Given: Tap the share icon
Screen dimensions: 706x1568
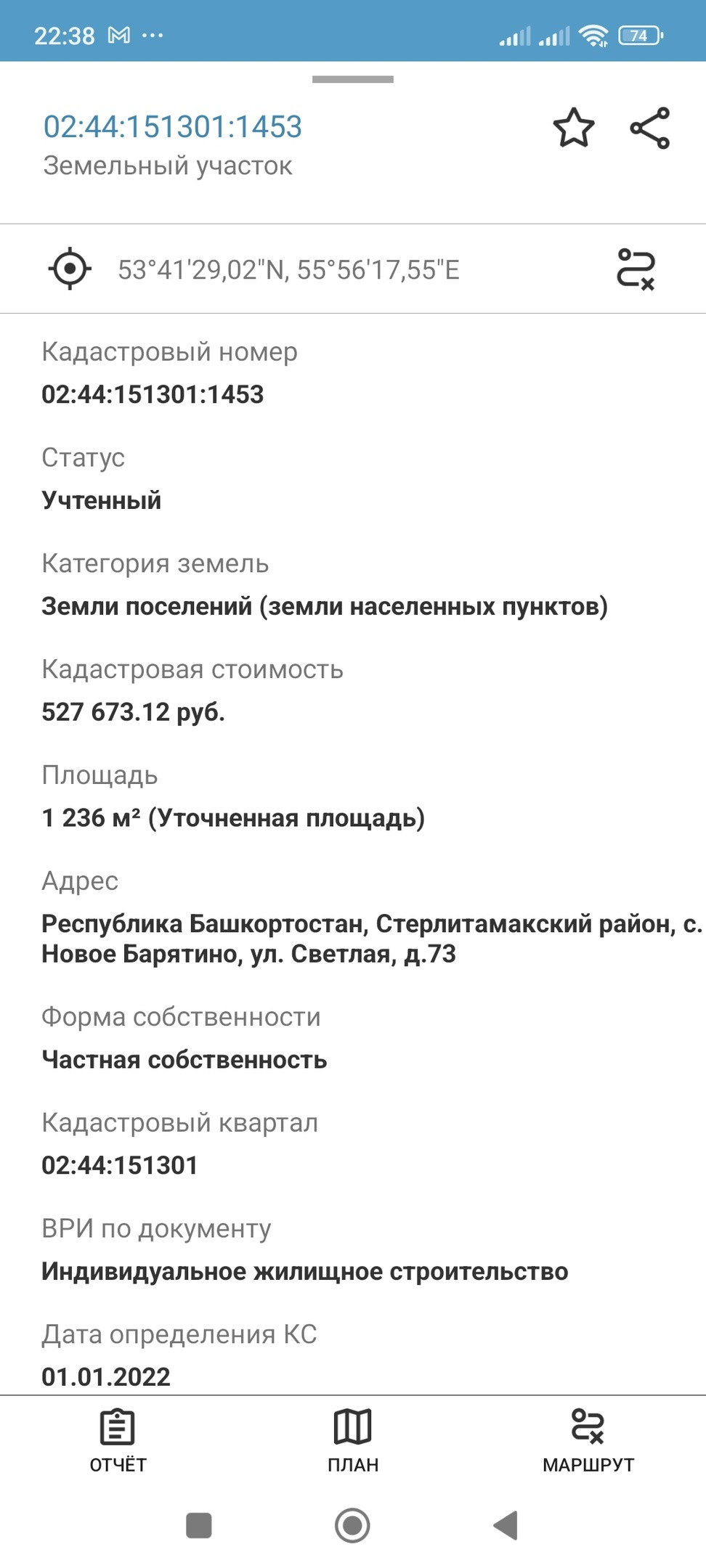Looking at the screenshot, I should (x=649, y=128).
